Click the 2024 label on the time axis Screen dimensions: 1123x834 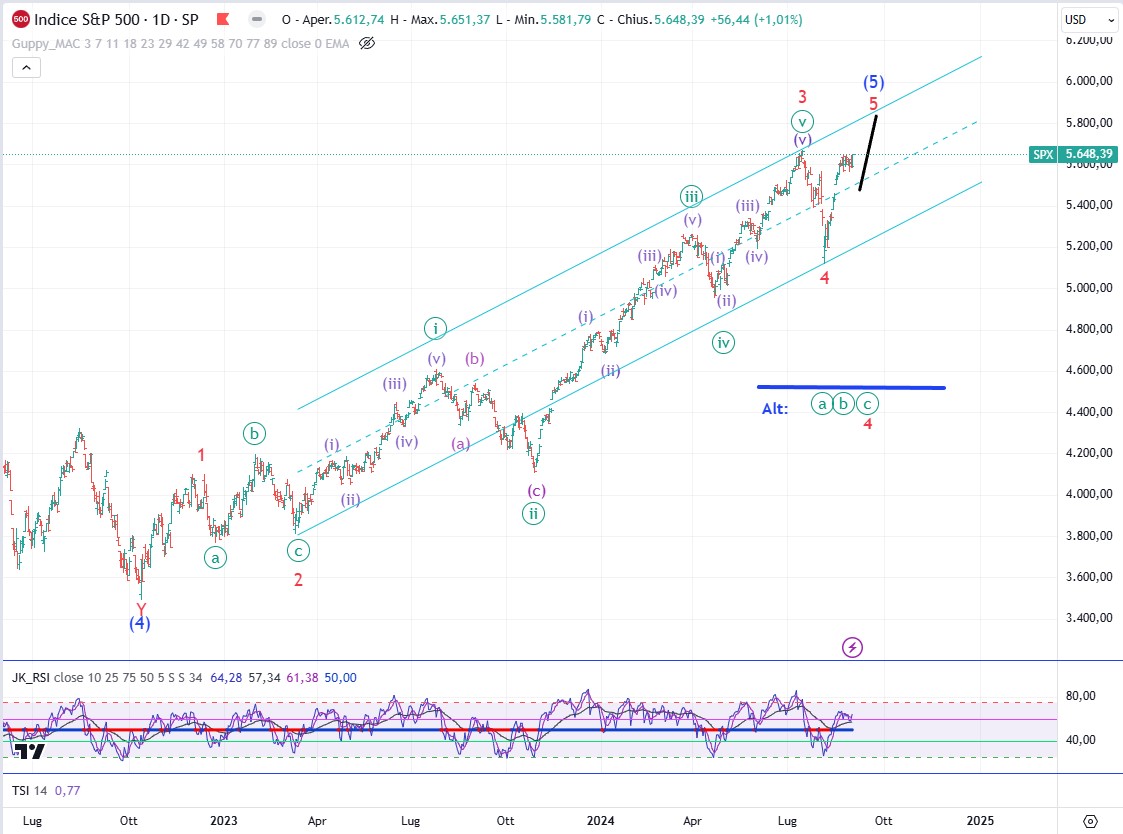600,821
